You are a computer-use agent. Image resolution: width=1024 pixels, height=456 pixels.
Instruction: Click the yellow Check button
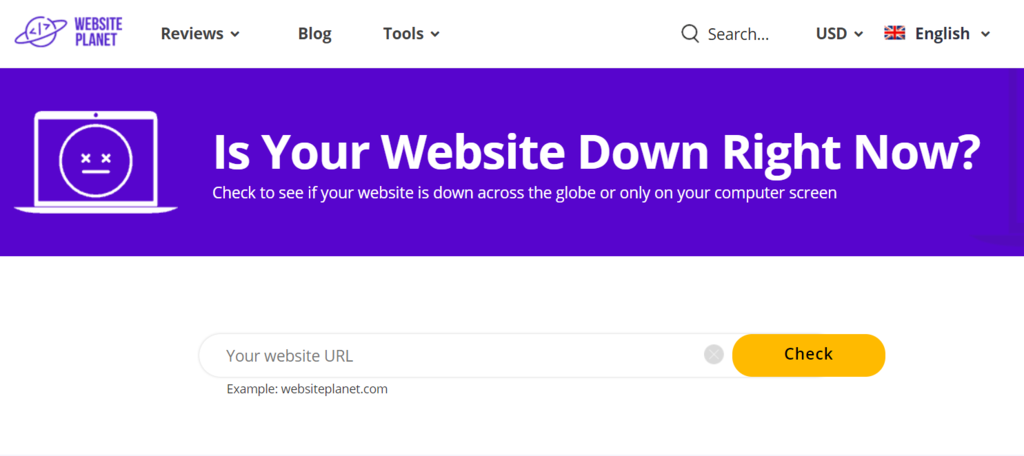(808, 355)
